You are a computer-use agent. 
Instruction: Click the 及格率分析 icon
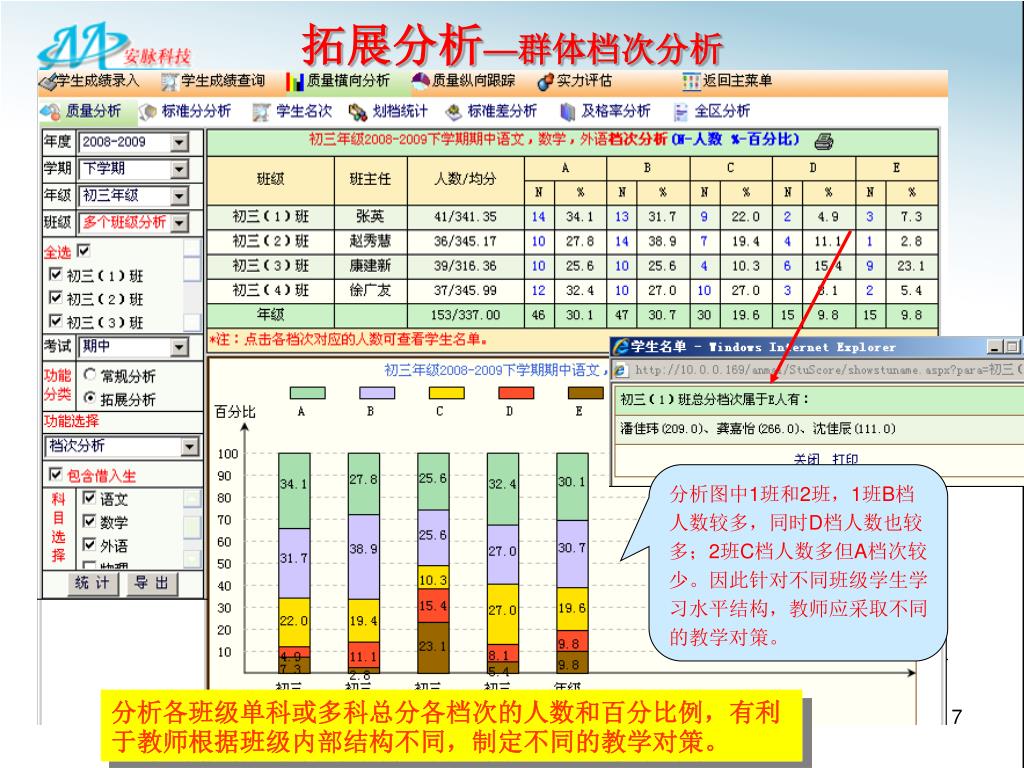tap(567, 112)
